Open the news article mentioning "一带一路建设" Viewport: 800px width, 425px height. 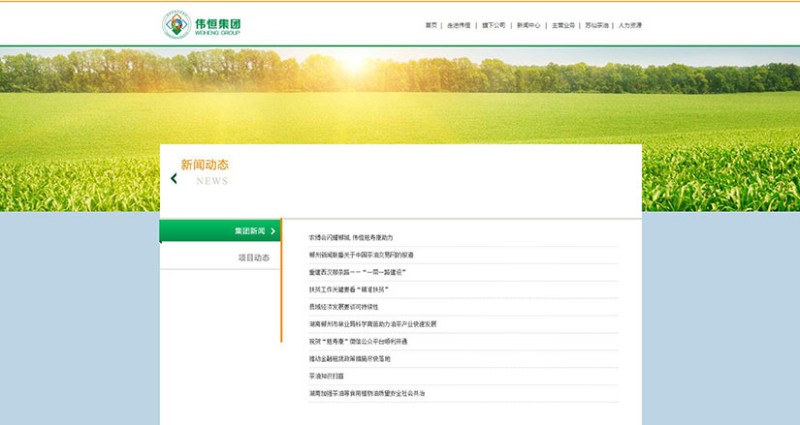pos(357,272)
